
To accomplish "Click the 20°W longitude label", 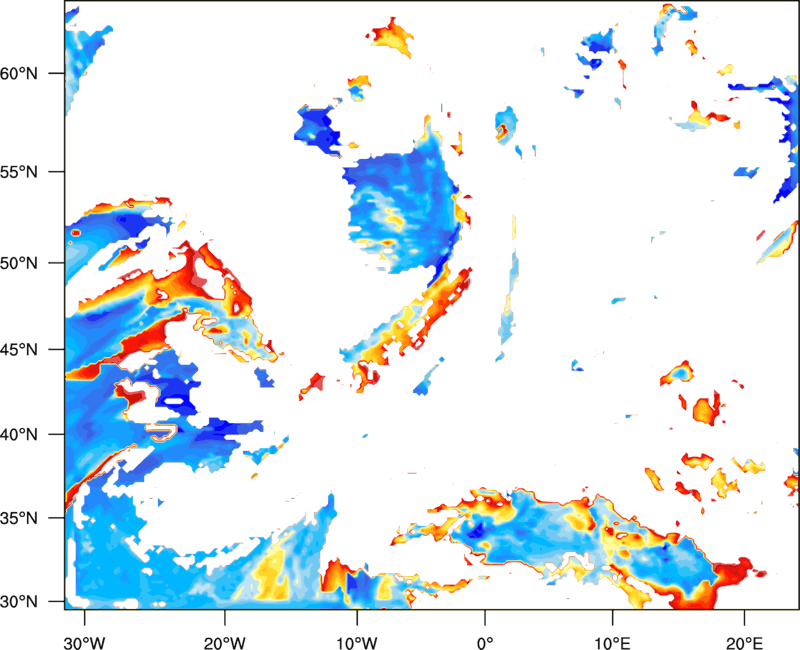I will coord(224,643).
